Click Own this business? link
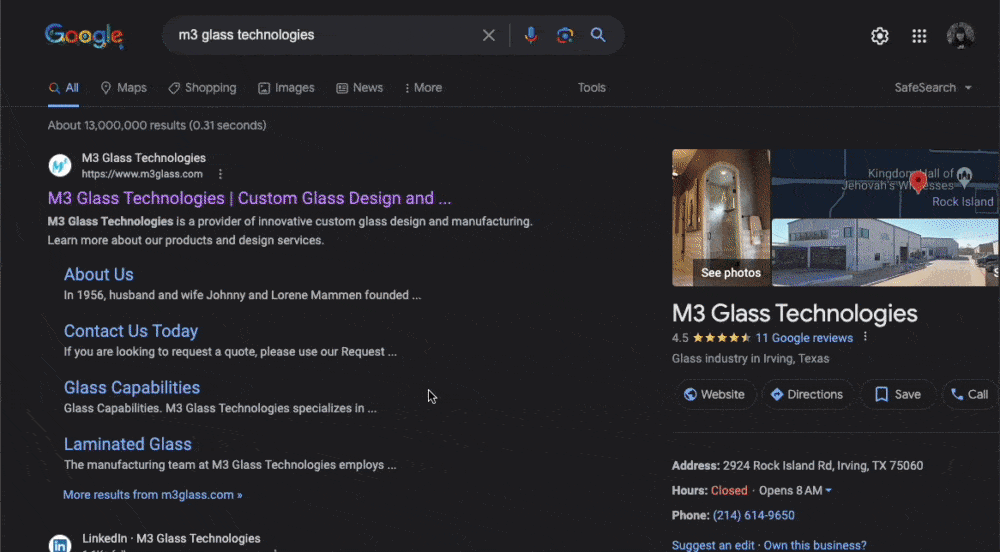 815,546
